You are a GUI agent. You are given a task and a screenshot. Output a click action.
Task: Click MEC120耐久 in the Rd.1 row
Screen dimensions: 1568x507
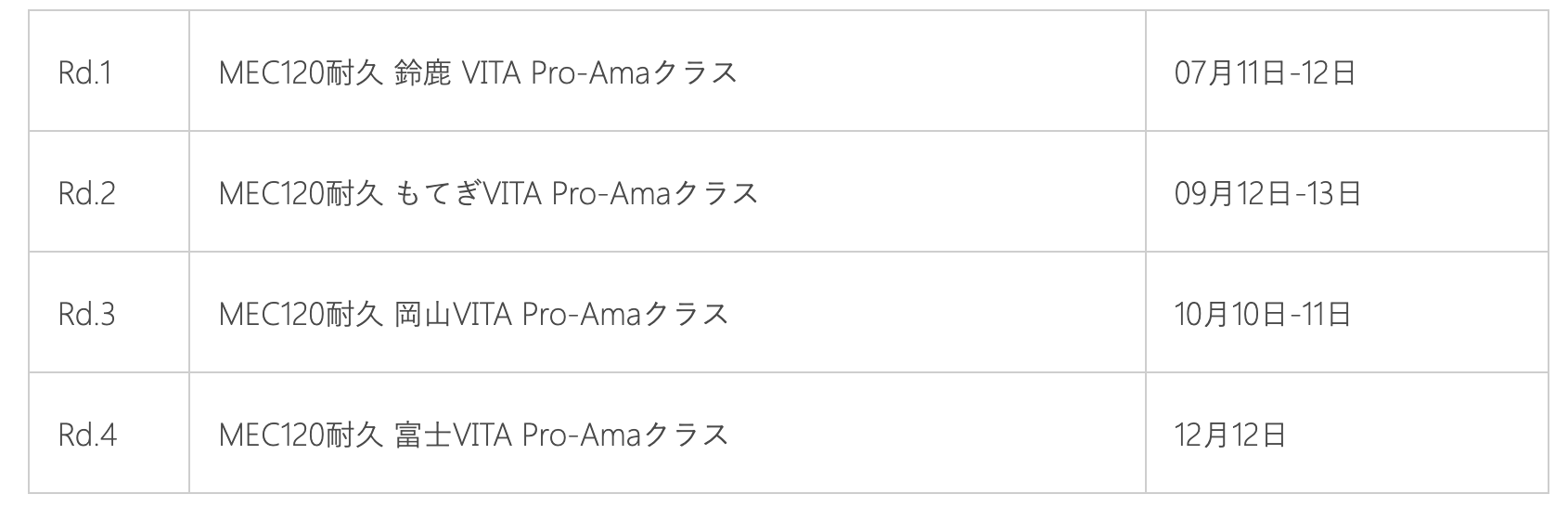301,72
